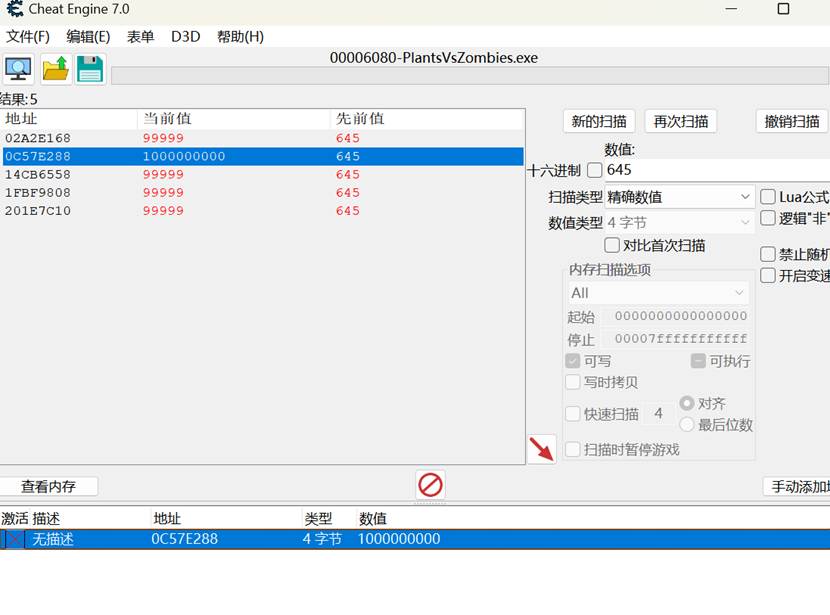Enable the 对比首次扫描 checkbox
The width and height of the screenshot is (830, 615).
(612, 245)
